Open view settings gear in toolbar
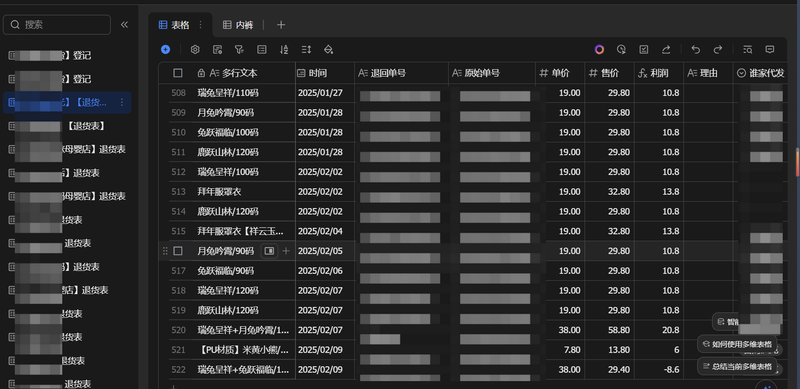800x389 pixels. tap(195, 50)
